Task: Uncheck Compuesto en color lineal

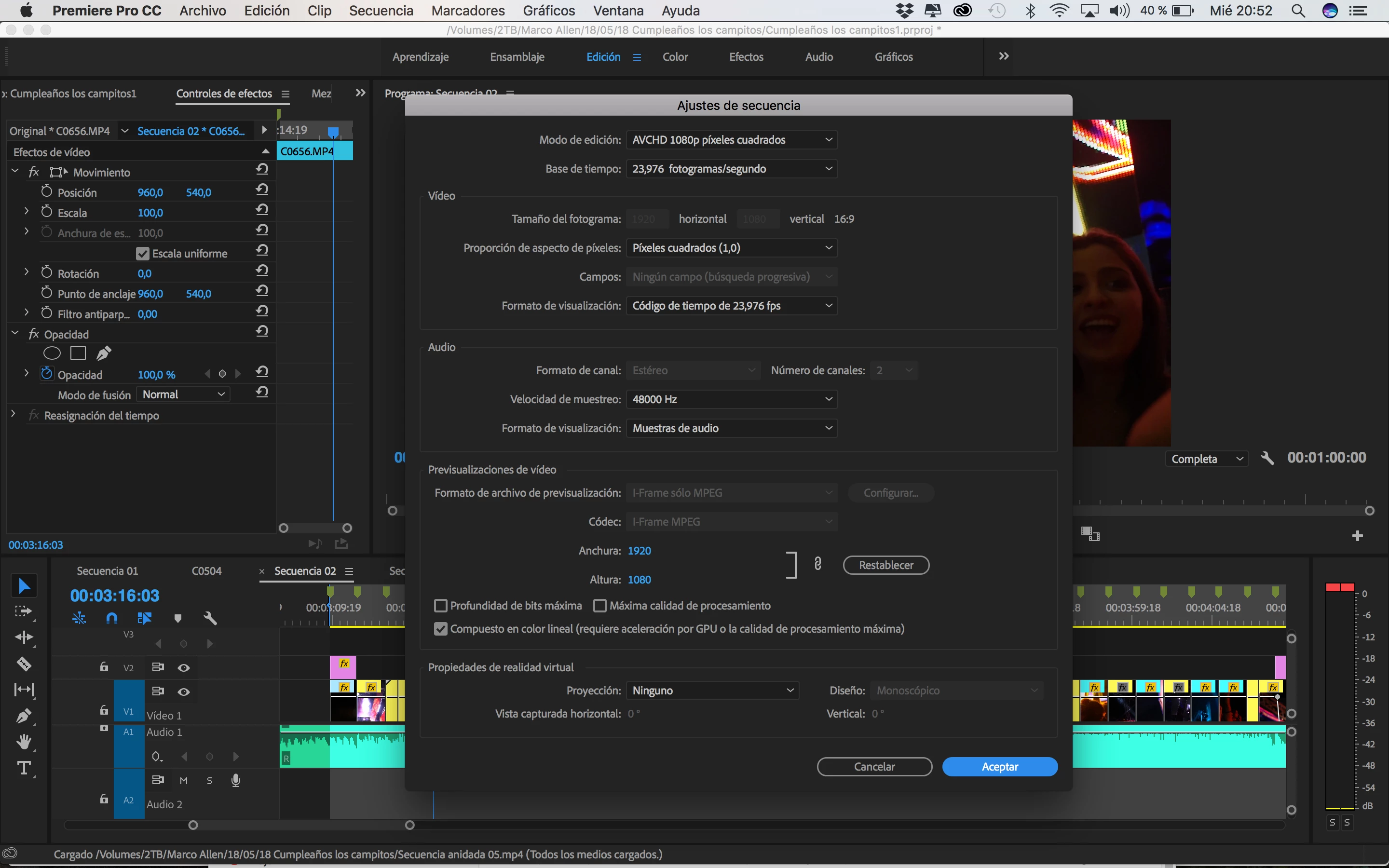Action: click(441, 629)
